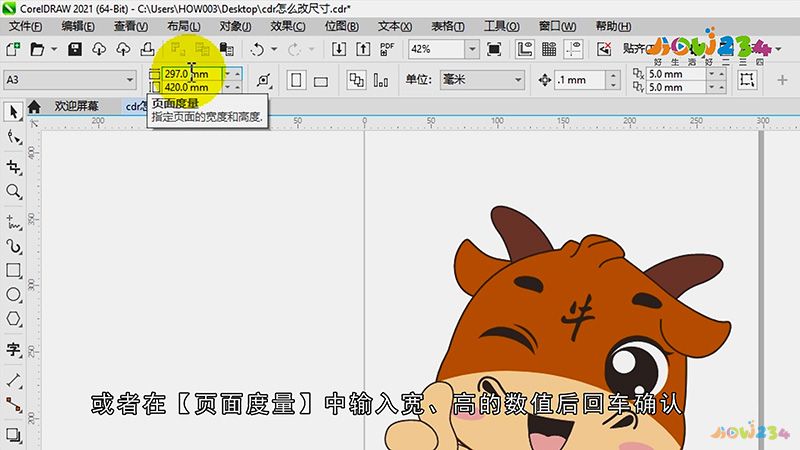Image resolution: width=800 pixels, height=450 pixels.
Task: Click the 42% zoom level field
Action: (437, 49)
